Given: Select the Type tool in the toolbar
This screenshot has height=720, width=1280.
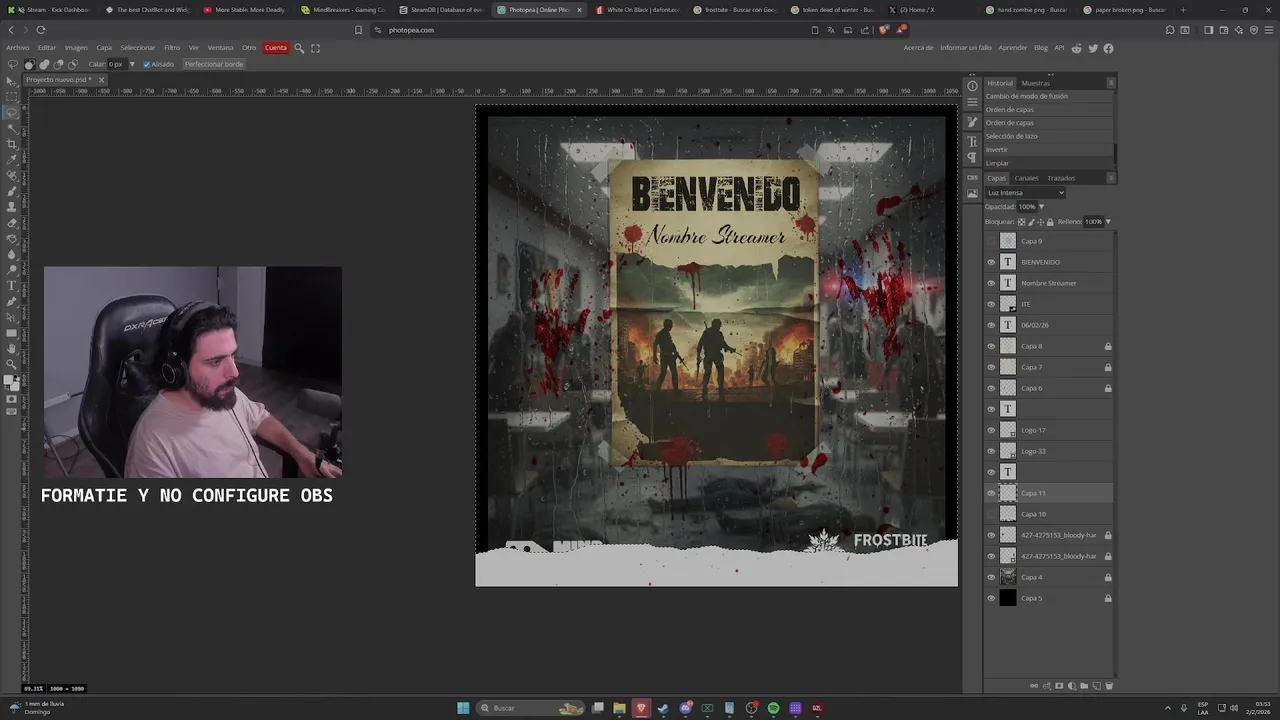Looking at the screenshot, I should pos(12,285).
